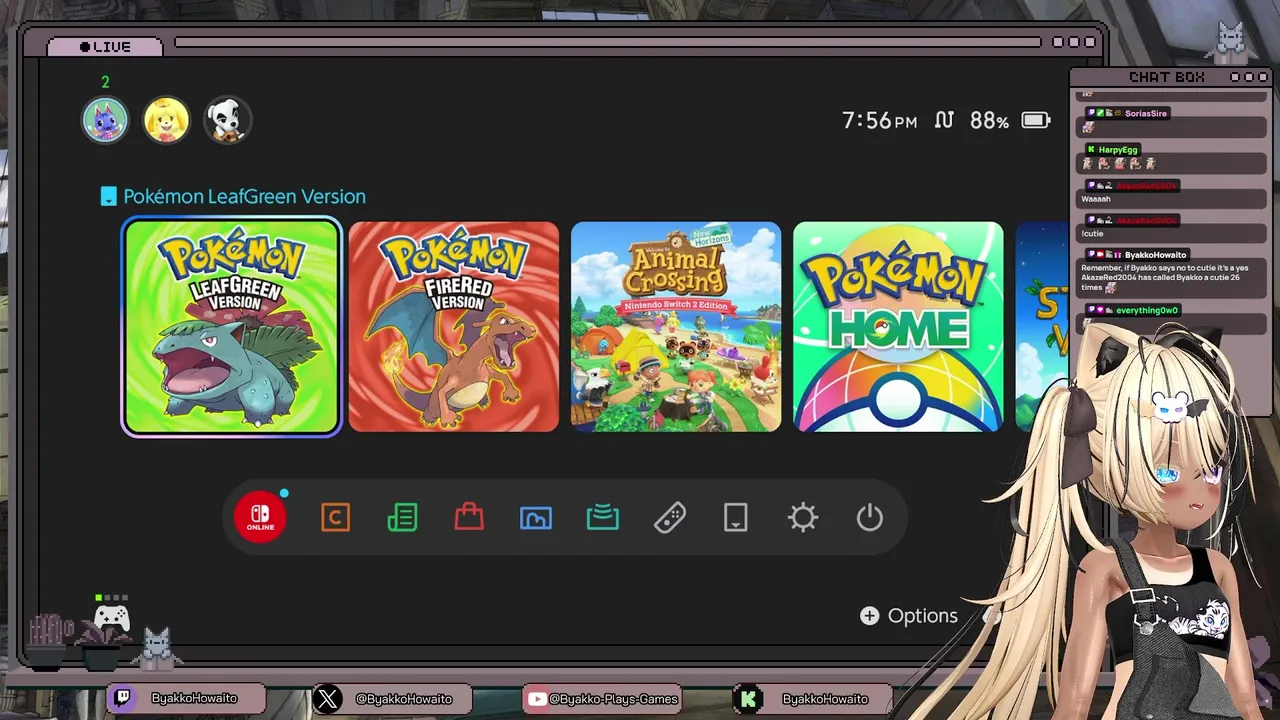Open the Controllers icon
The image size is (1280, 720).
[x=670, y=517]
